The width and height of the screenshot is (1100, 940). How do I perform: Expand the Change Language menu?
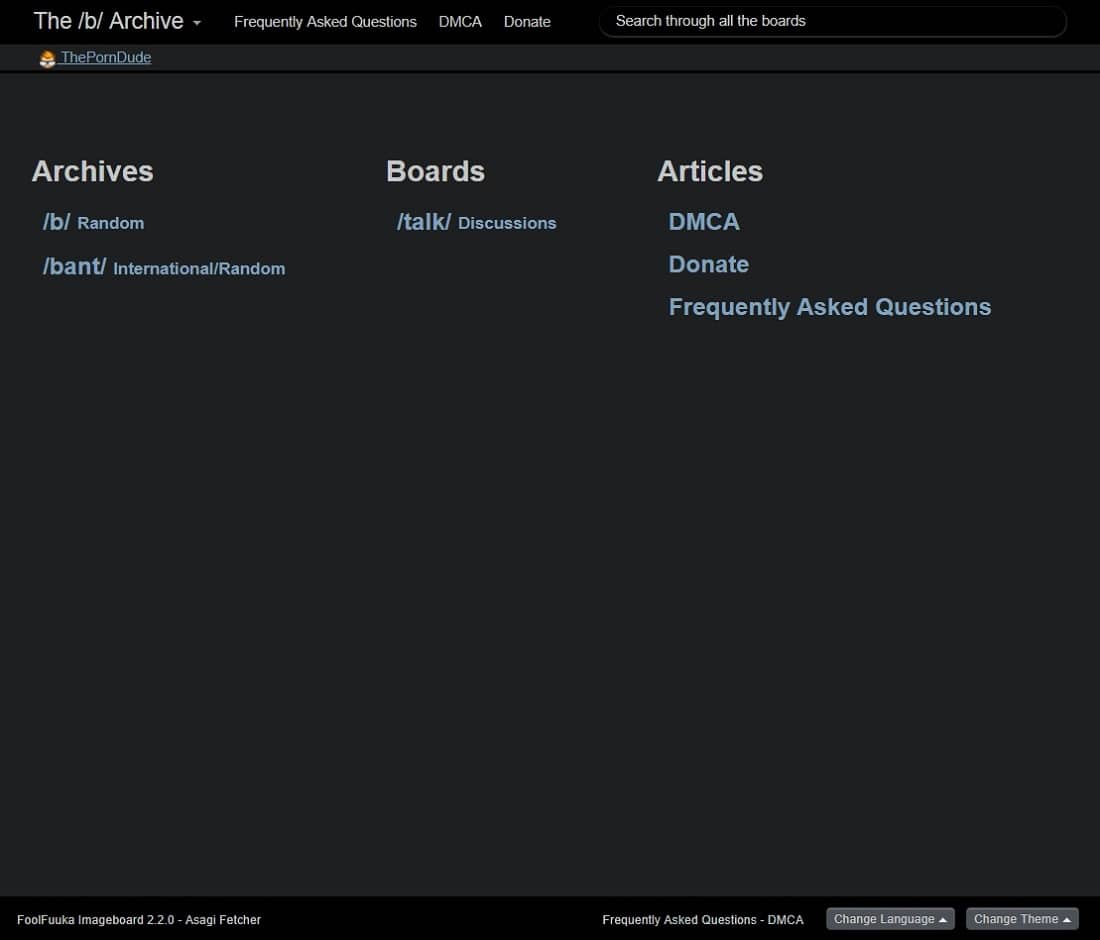click(x=889, y=919)
